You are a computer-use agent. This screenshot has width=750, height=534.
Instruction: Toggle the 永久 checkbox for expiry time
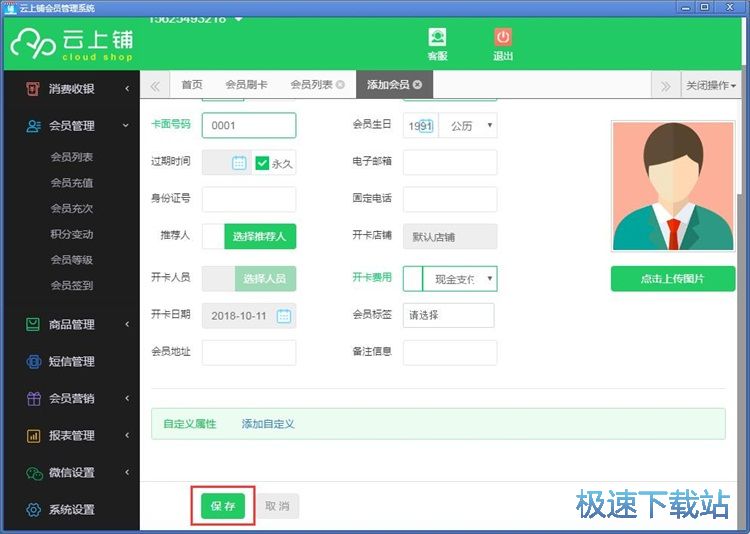262,163
